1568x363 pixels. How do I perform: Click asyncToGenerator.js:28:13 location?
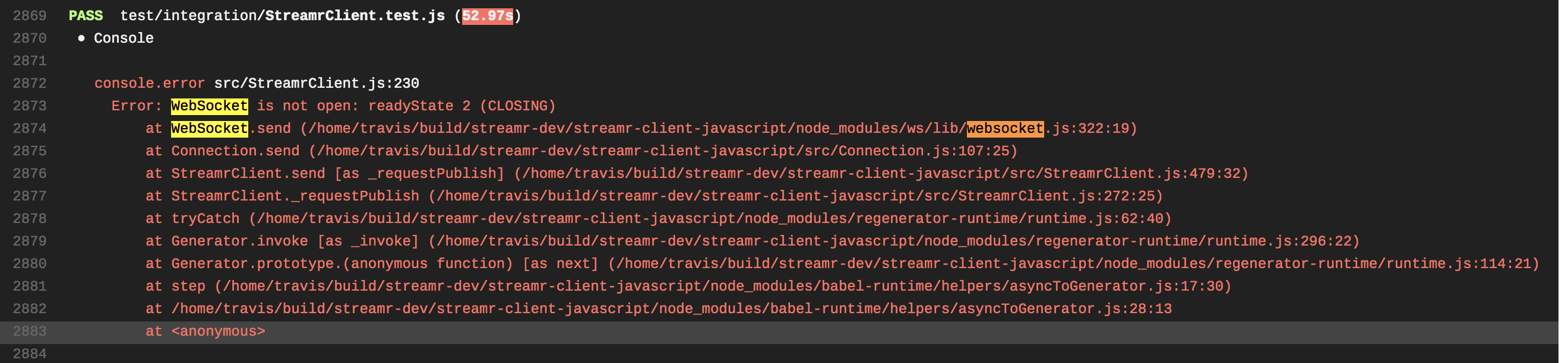click(x=1065, y=308)
